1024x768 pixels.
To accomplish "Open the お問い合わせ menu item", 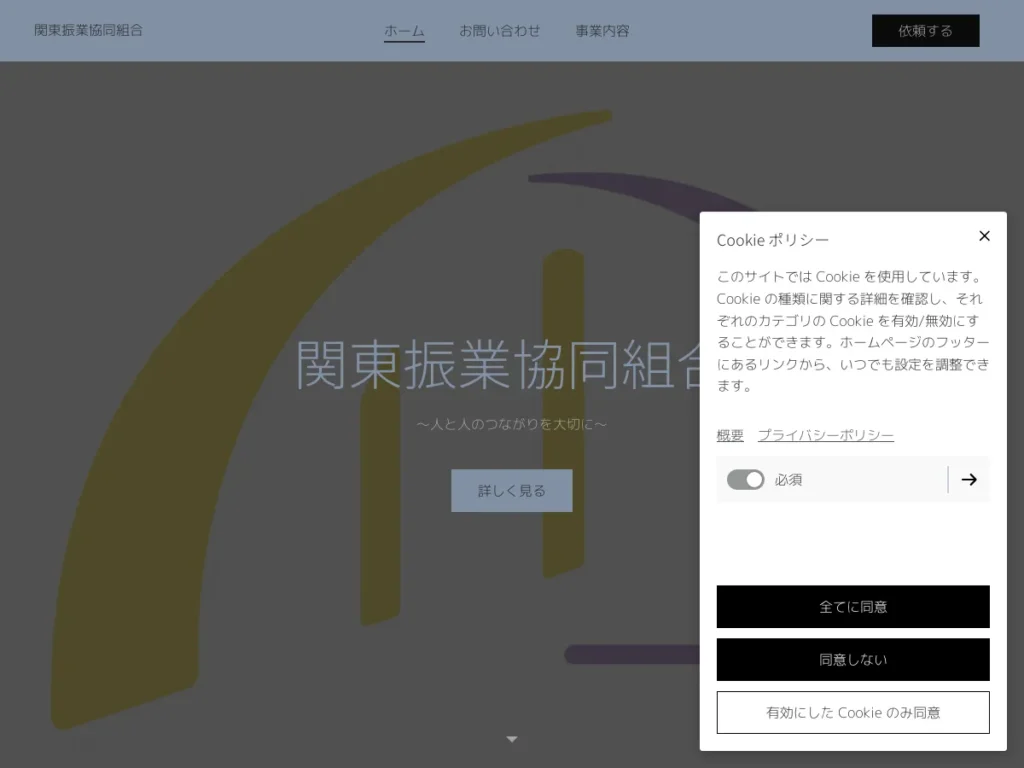I will (500, 31).
